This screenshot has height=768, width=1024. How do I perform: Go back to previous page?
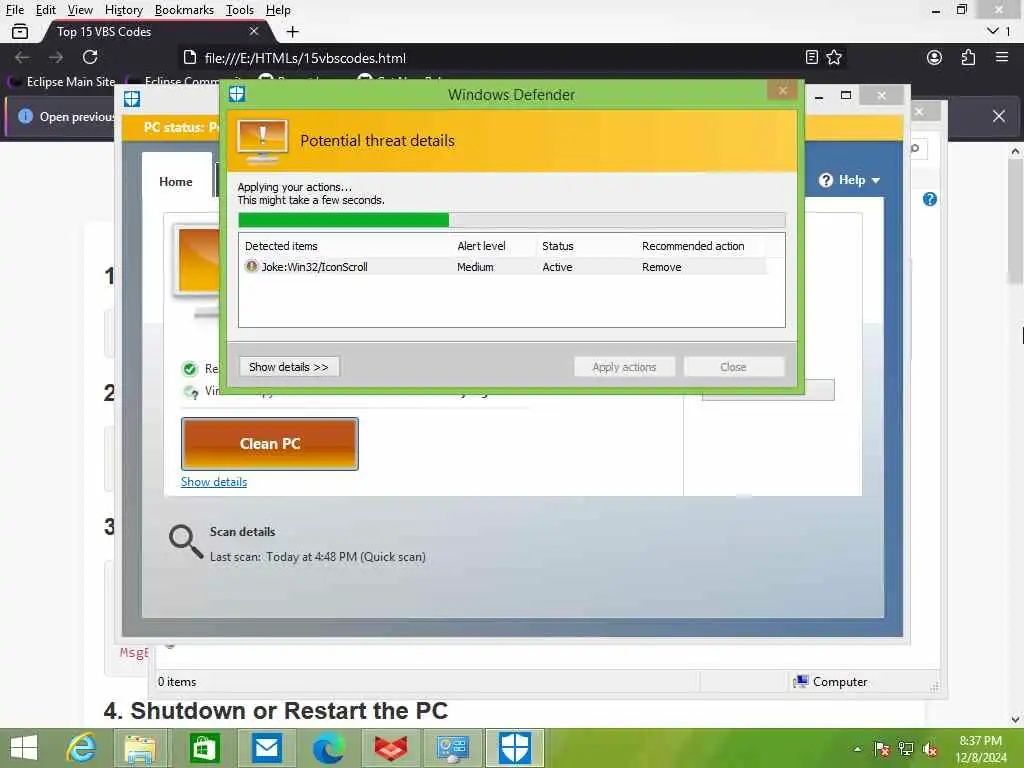tap(22, 57)
